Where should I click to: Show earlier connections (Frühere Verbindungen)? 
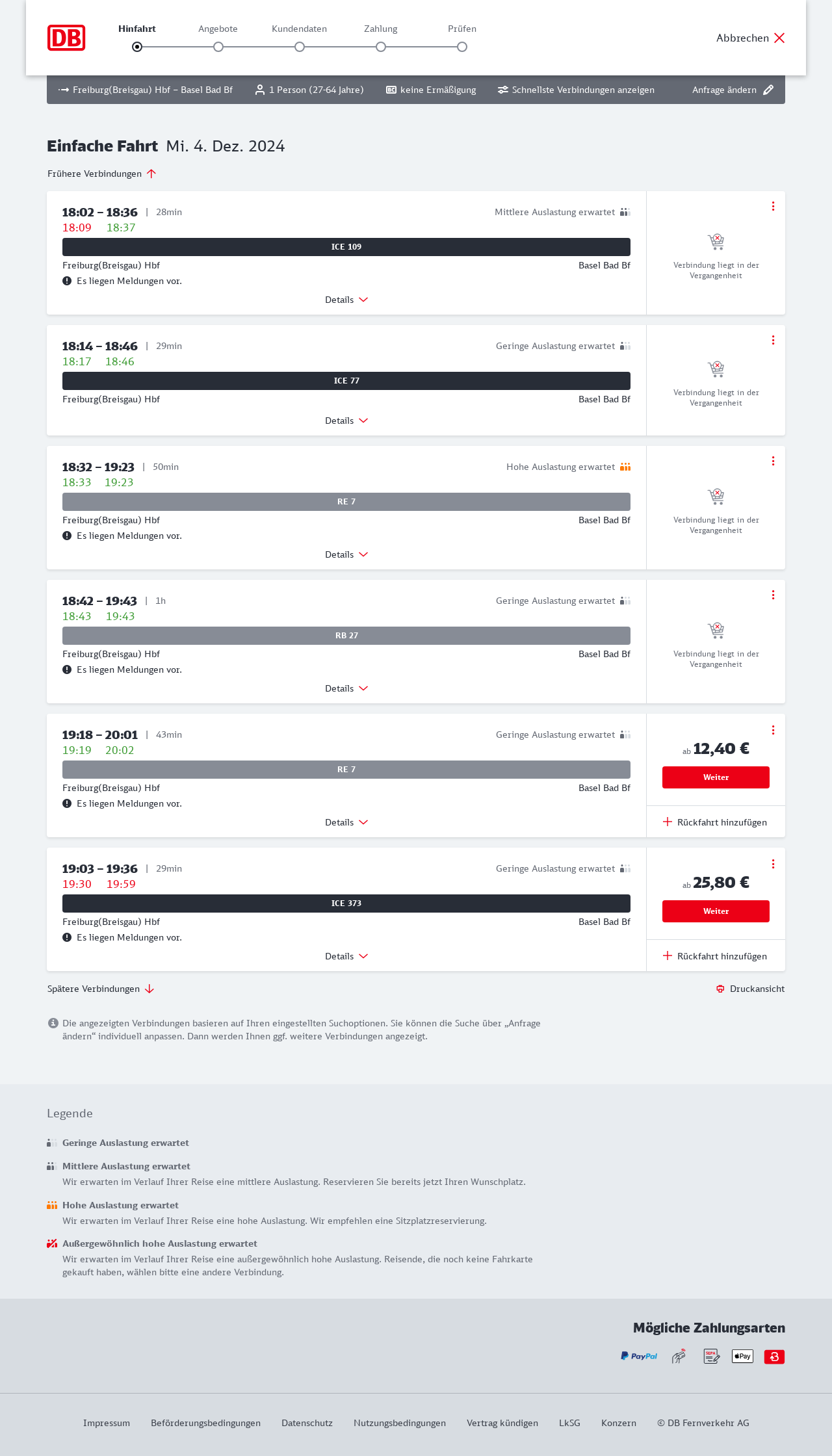101,174
